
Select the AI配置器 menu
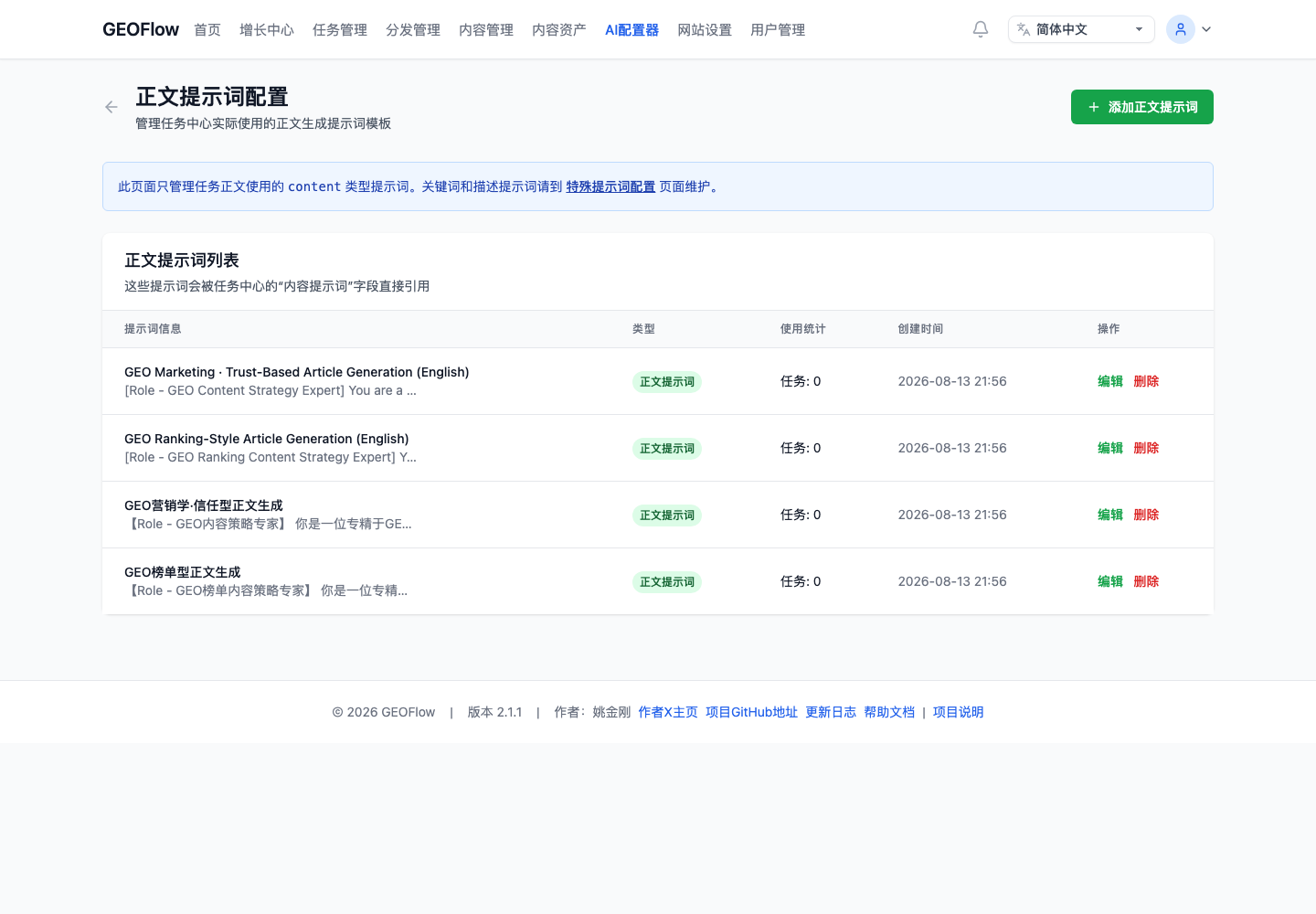[631, 30]
